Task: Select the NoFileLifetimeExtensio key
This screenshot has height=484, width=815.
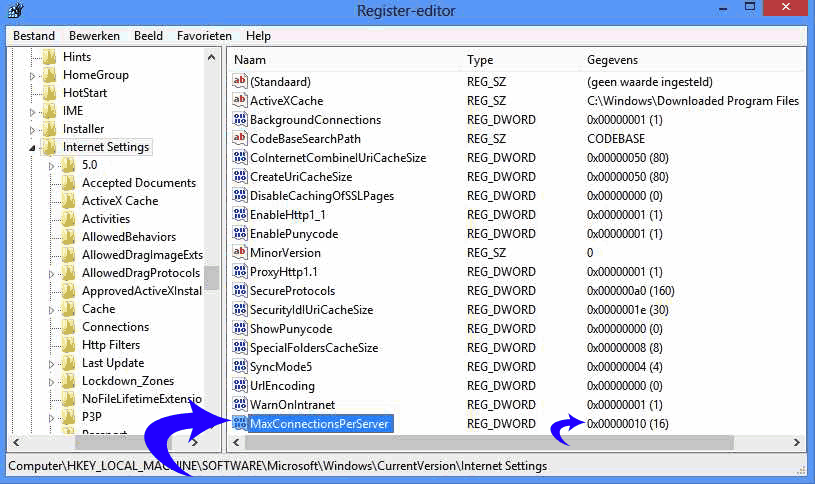Action: 142,399
